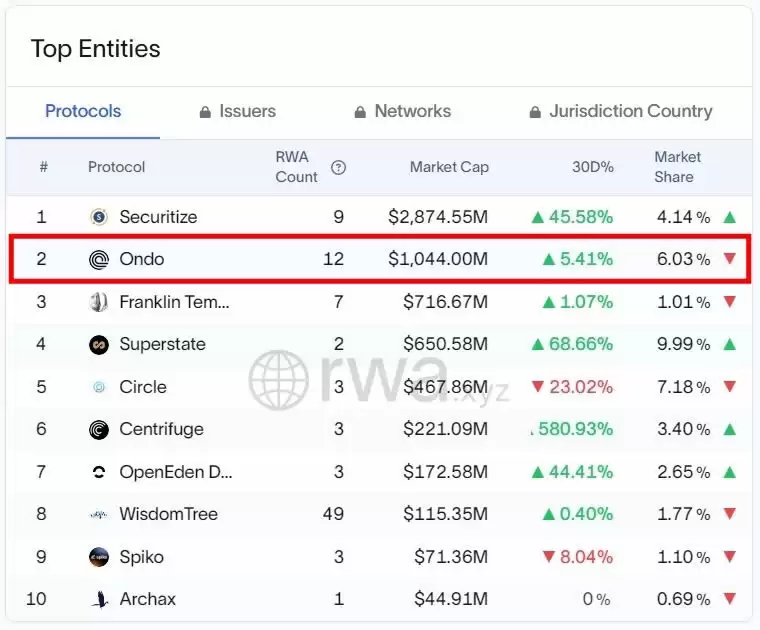
Task: Click the WisdomTree protocol logo icon
Action: 99,515
